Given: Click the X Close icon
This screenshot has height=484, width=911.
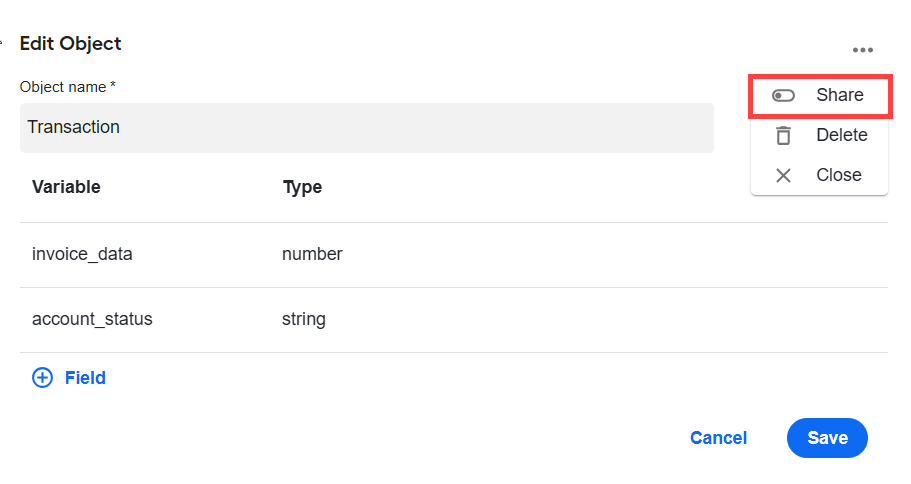Looking at the screenshot, I should pyautogui.click(x=783, y=175).
